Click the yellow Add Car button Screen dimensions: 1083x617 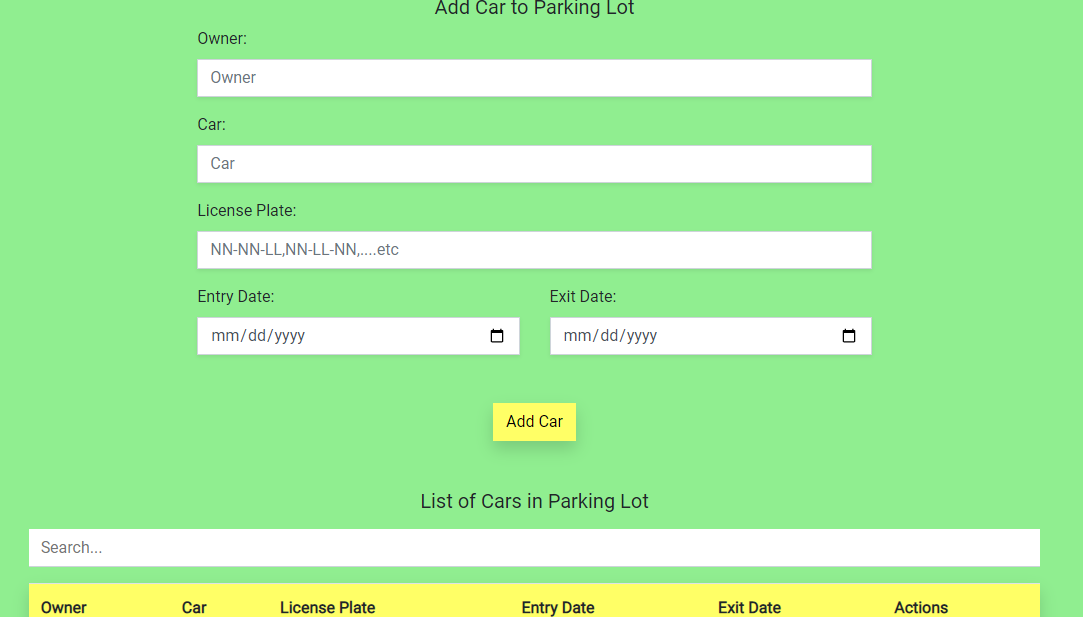pyautogui.click(x=534, y=421)
